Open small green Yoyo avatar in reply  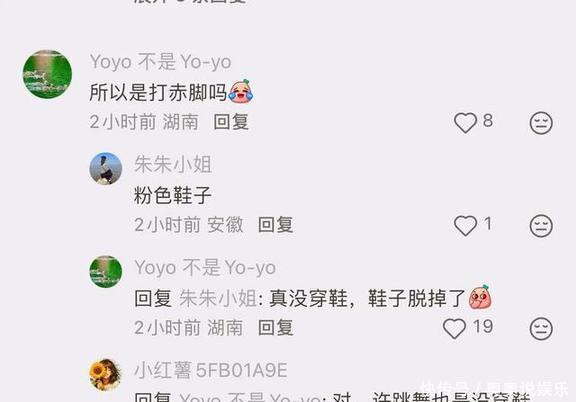[x=106, y=271]
